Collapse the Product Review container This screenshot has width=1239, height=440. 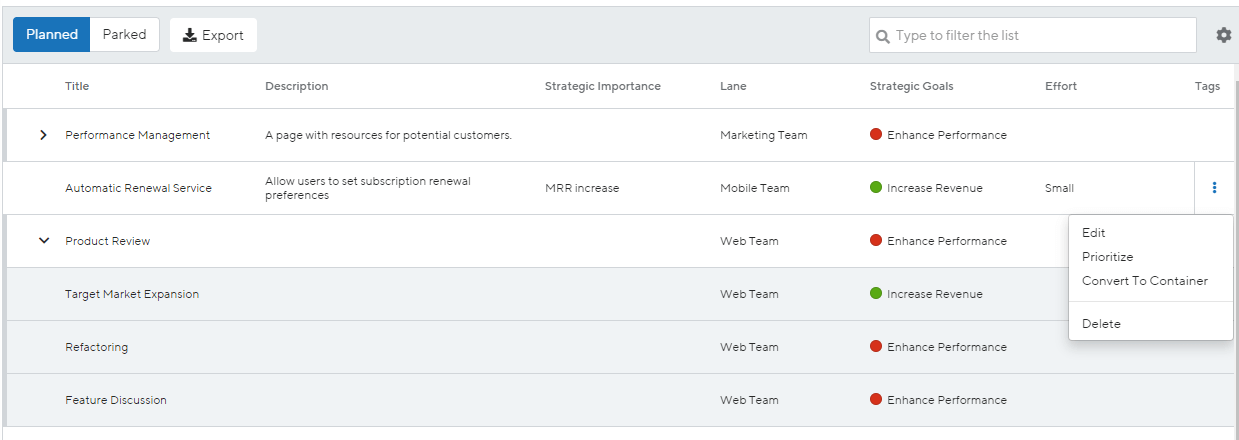coord(43,241)
